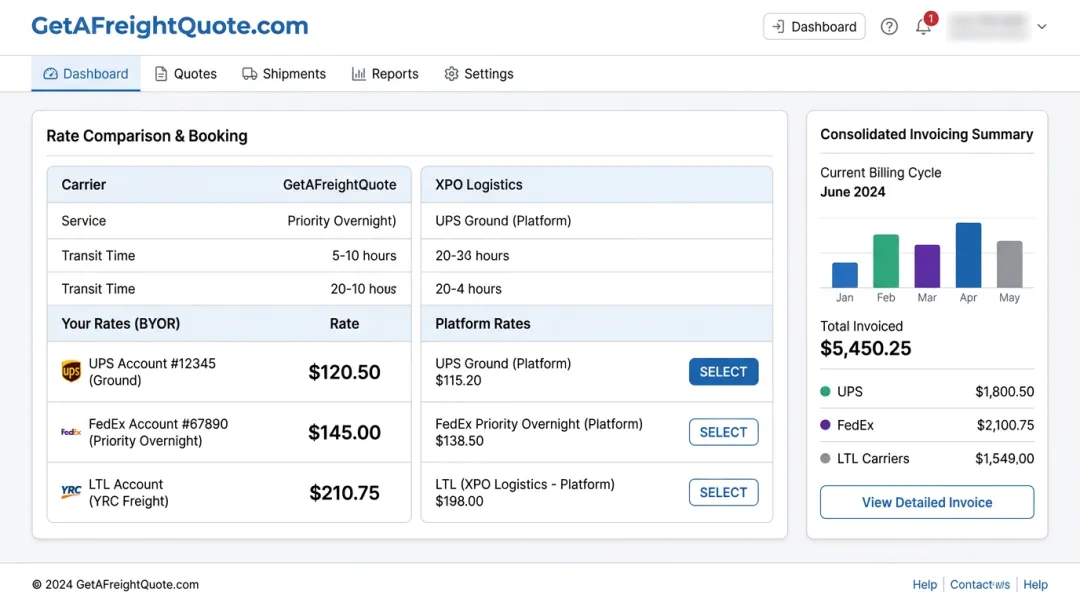Image resolution: width=1080 pixels, height=603 pixels.
Task: Click UPS Account #12345 (Ground) text
Action: point(152,371)
